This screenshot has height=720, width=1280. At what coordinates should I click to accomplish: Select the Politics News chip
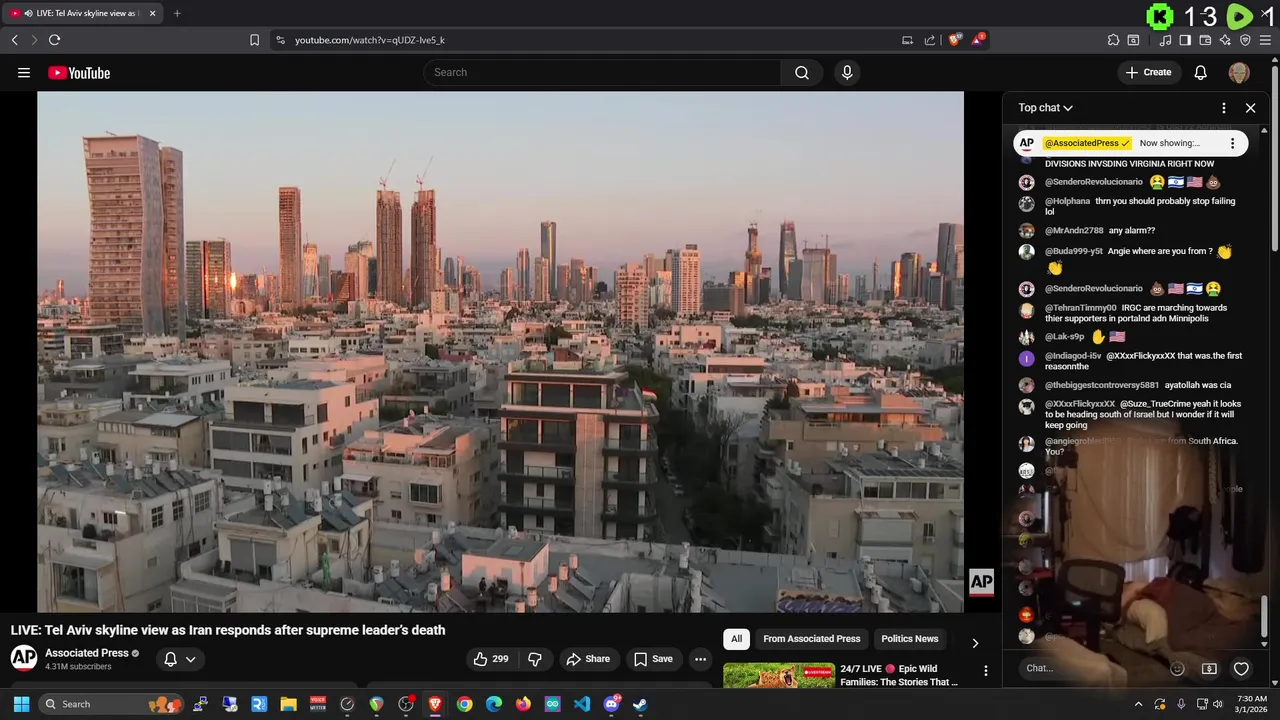(909, 639)
